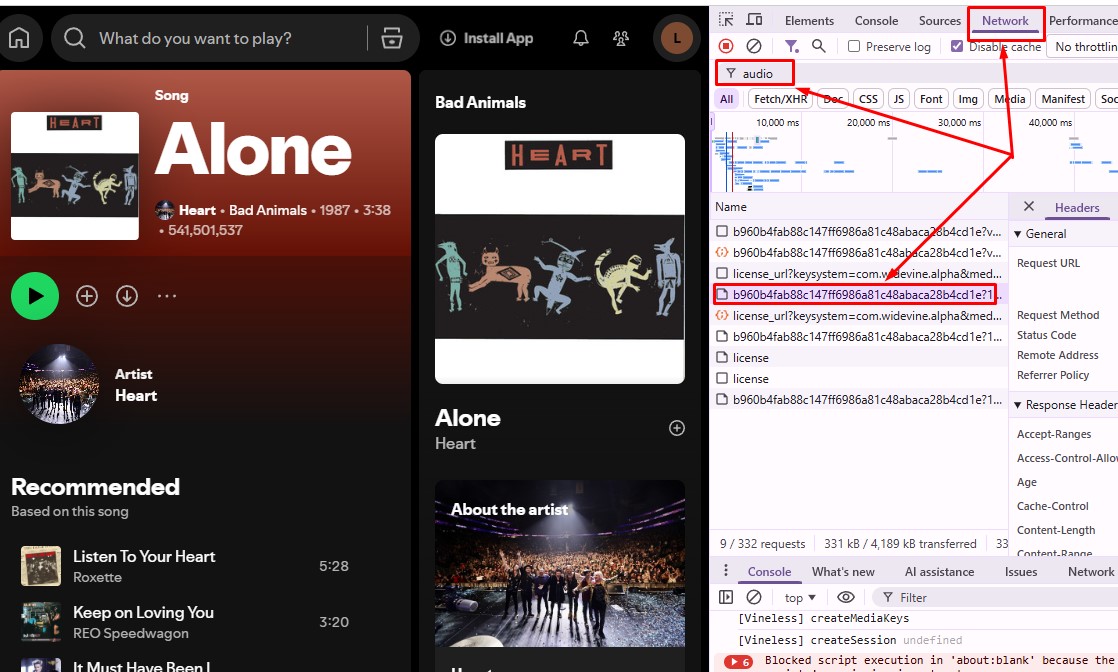The height and width of the screenshot is (672, 1118).
Task: Enable the Preserve log checkbox
Action: pos(853,46)
